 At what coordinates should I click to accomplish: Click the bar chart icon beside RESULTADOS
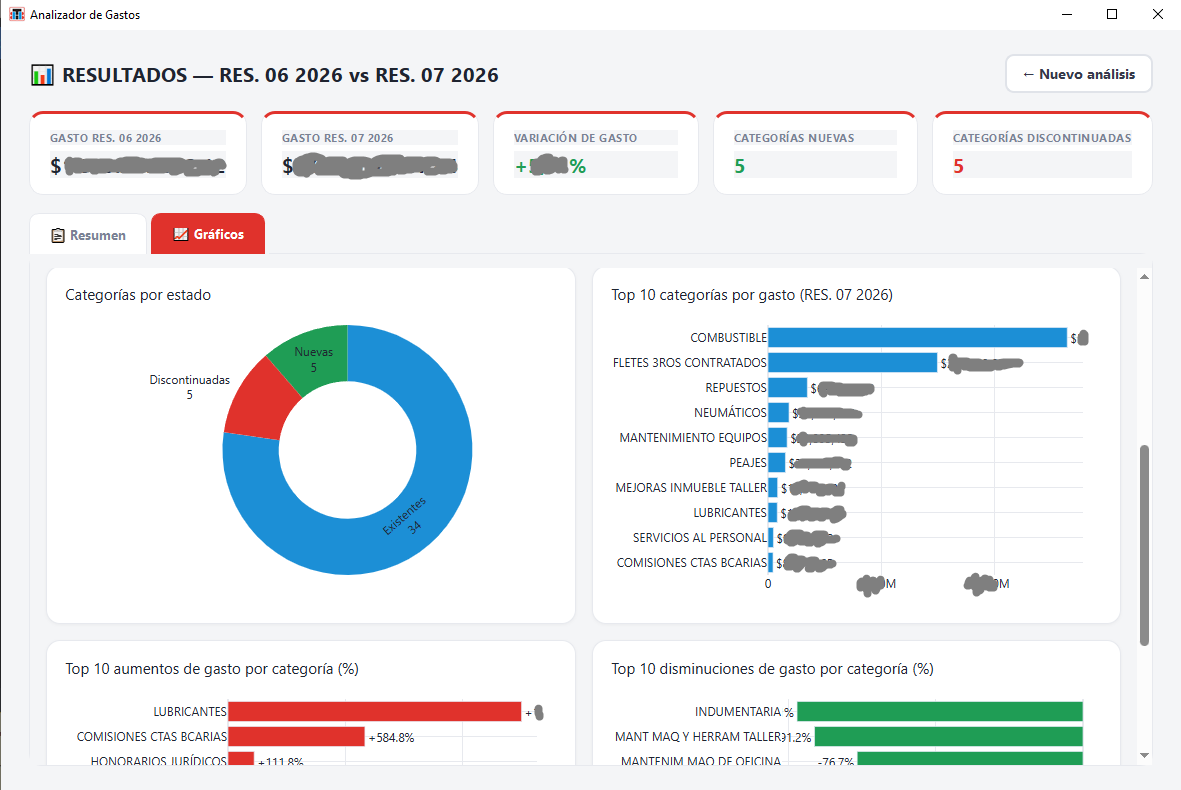pyautogui.click(x=42, y=75)
